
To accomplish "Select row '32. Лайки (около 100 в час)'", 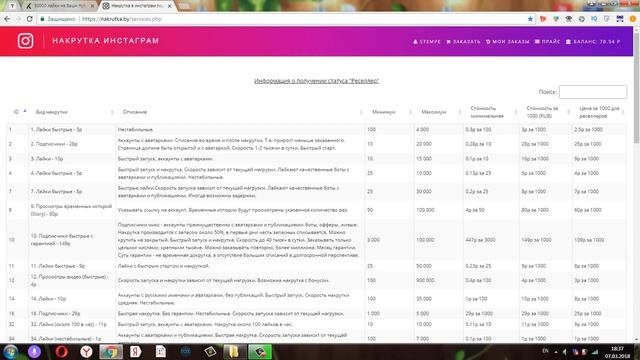I will point(316,324).
